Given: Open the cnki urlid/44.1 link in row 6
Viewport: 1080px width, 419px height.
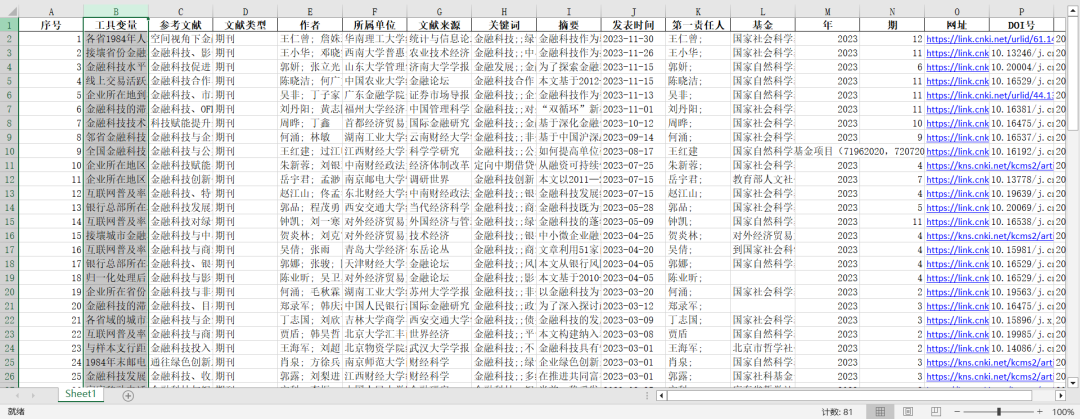Looking at the screenshot, I should tap(991, 95).
